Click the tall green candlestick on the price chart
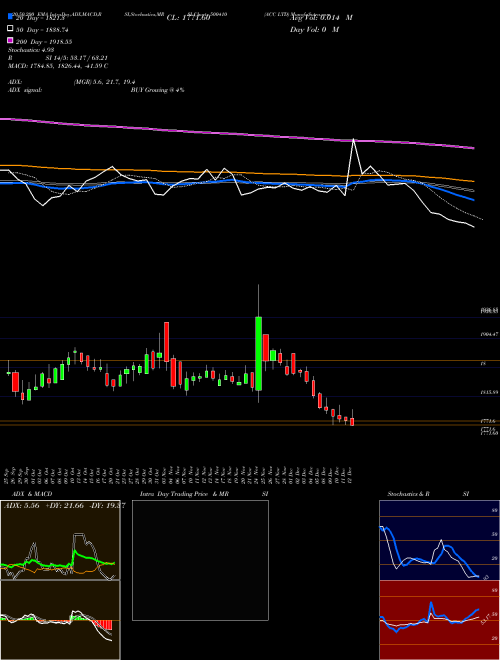This screenshot has height=660, width=500. click(x=258, y=354)
